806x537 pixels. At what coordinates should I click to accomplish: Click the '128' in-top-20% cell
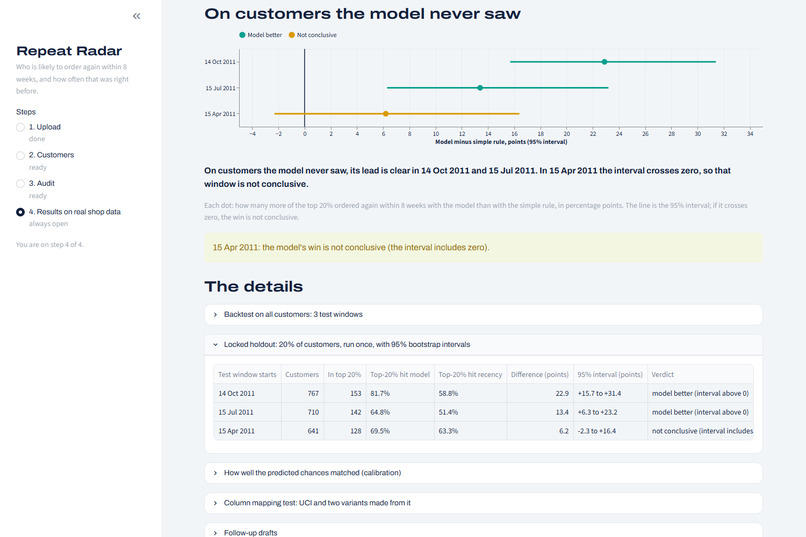(x=344, y=431)
